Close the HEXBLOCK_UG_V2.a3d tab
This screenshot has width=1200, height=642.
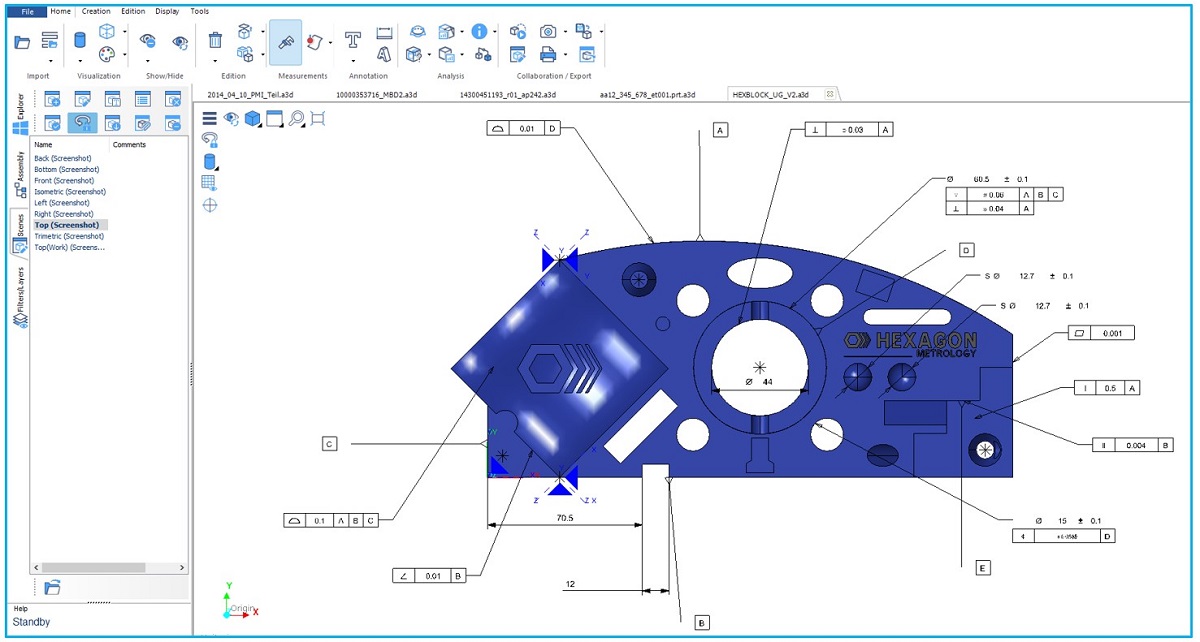coord(829,94)
